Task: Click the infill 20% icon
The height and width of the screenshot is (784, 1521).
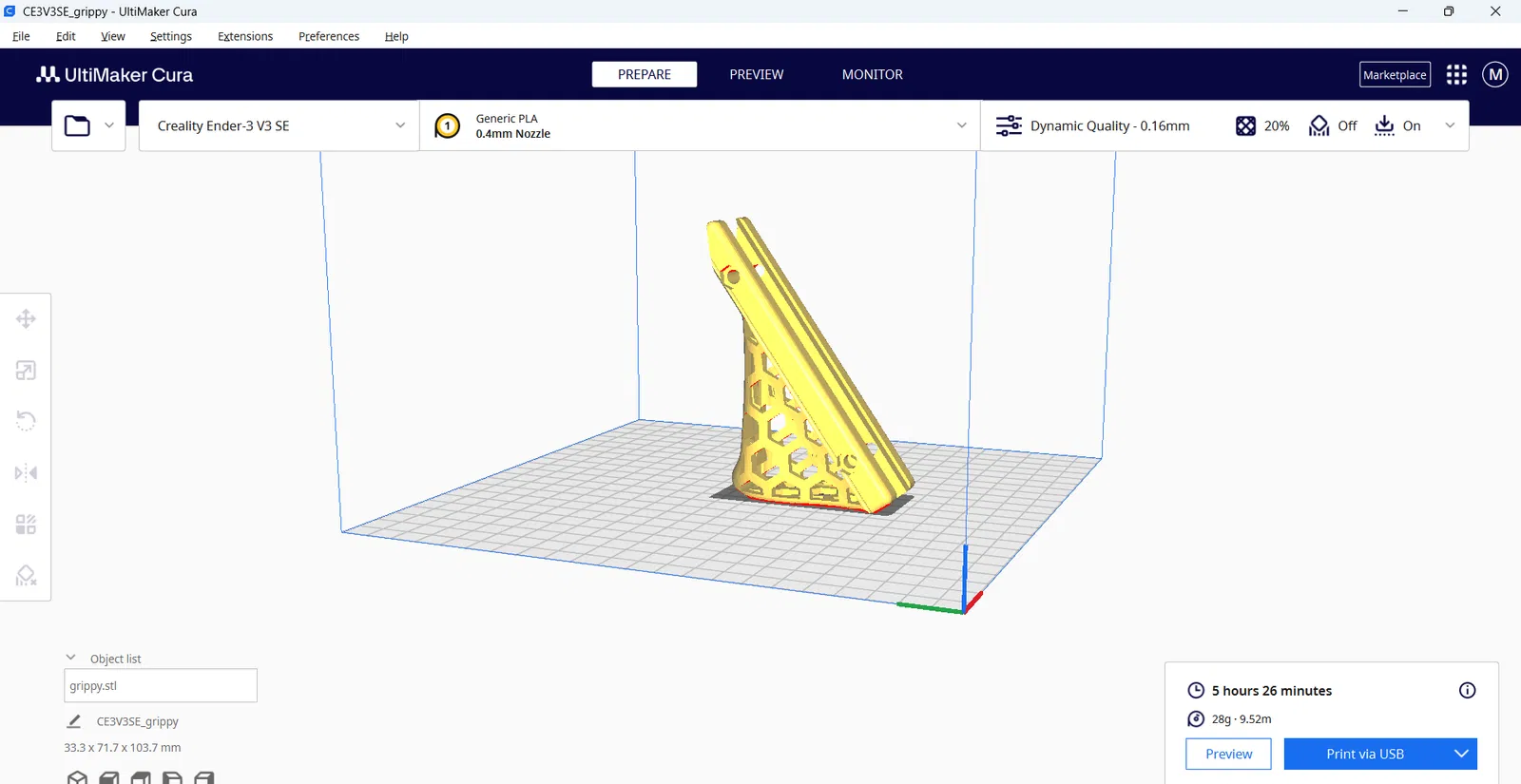Action: [x=1245, y=125]
